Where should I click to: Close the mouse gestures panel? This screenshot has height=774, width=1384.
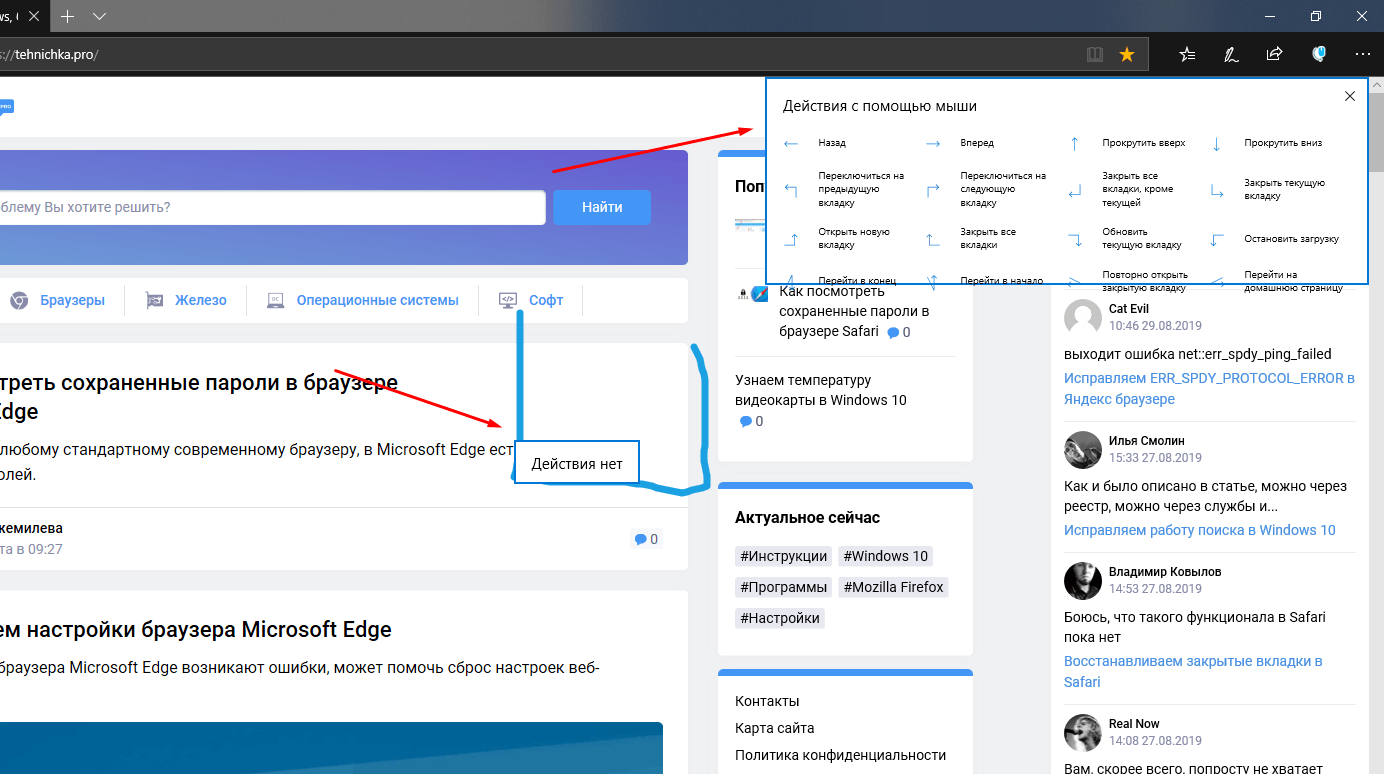[x=1350, y=96]
